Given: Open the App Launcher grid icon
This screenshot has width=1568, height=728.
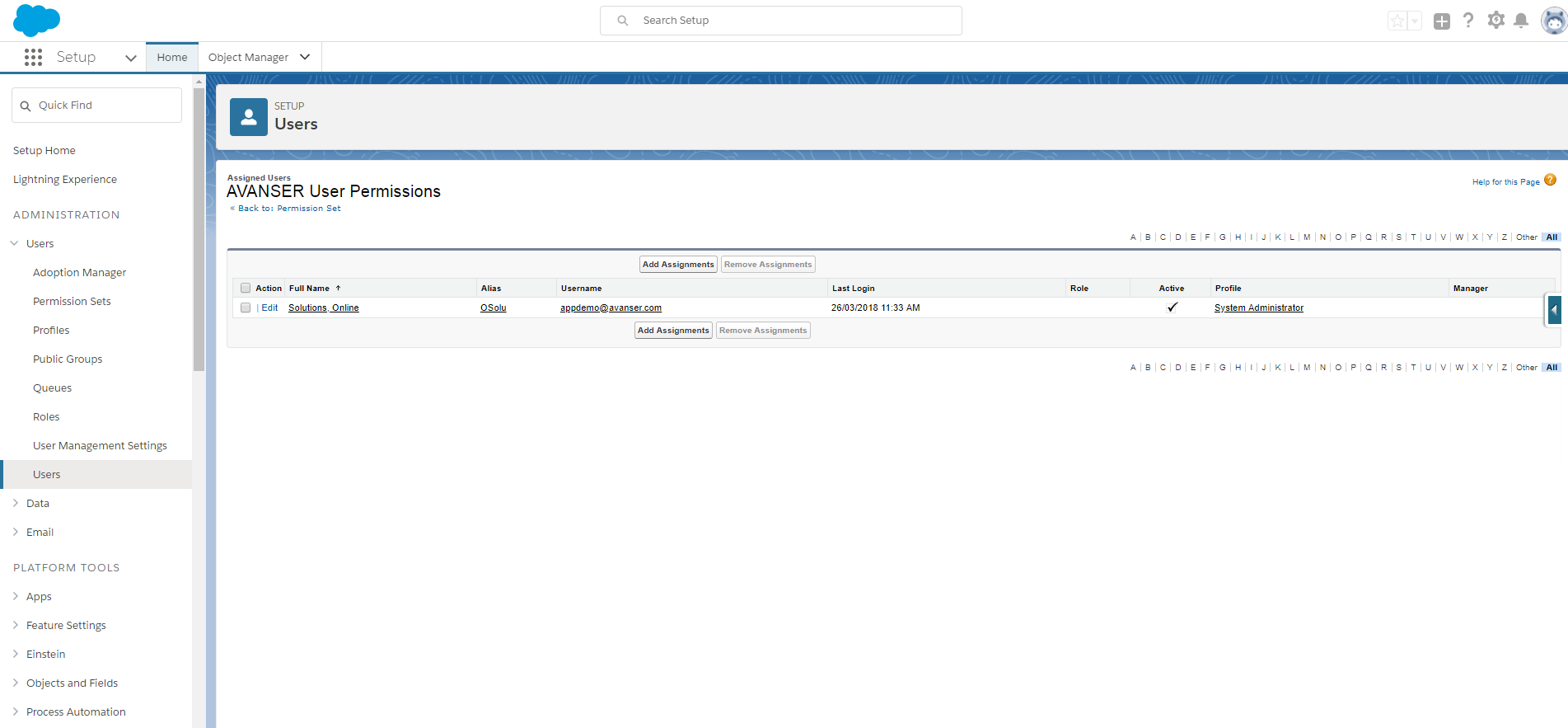Looking at the screenshot, I should pos(33,57).
